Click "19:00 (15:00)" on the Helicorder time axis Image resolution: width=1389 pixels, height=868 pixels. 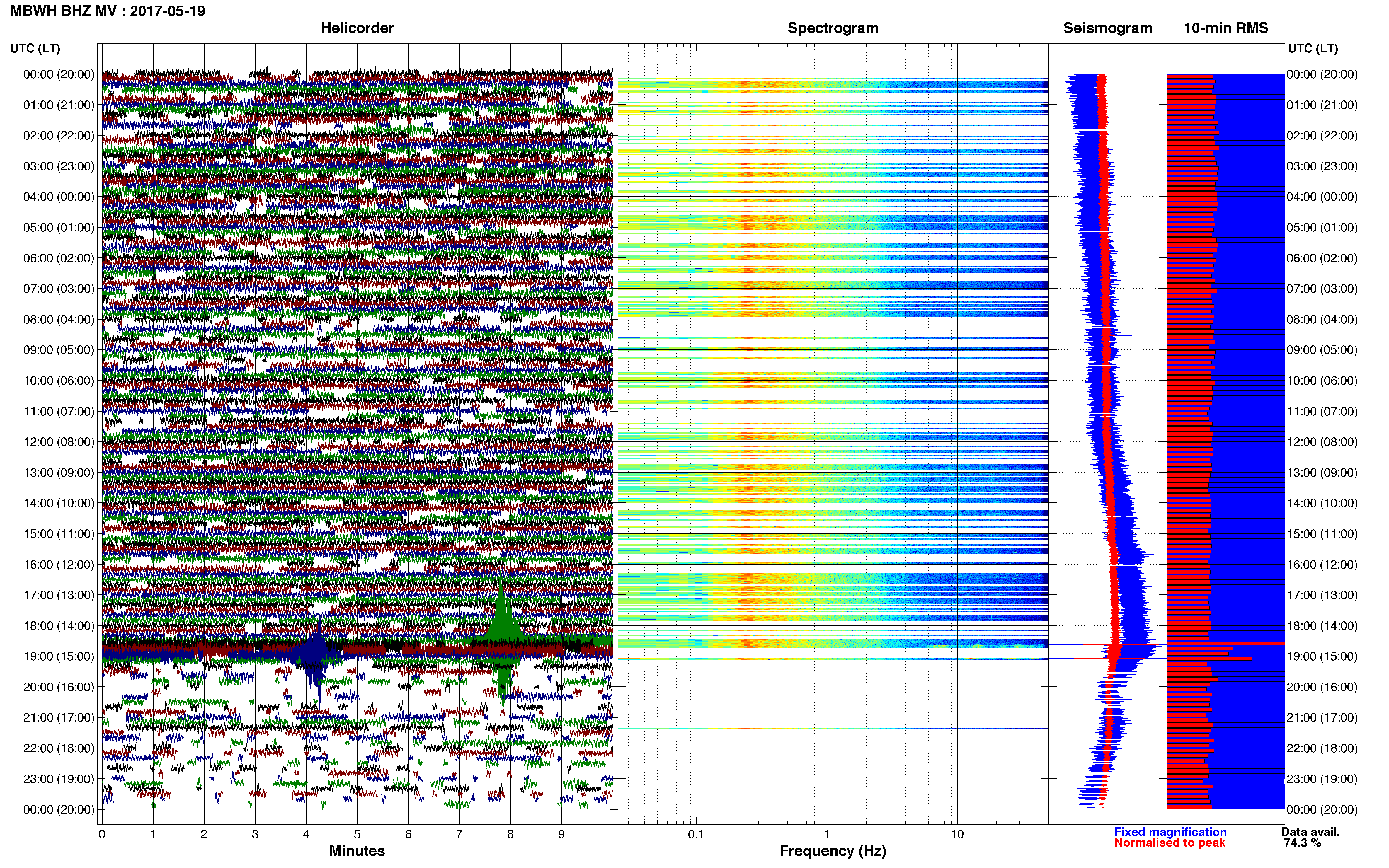pos(59,656)
